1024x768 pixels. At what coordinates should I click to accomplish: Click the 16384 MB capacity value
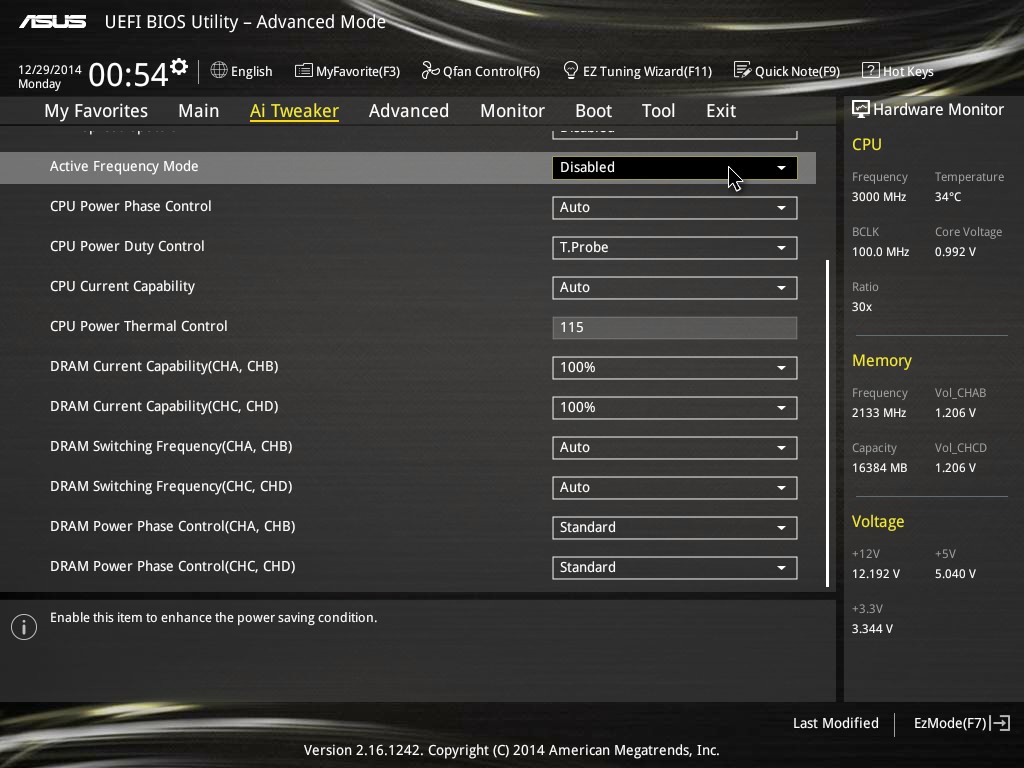879,468
